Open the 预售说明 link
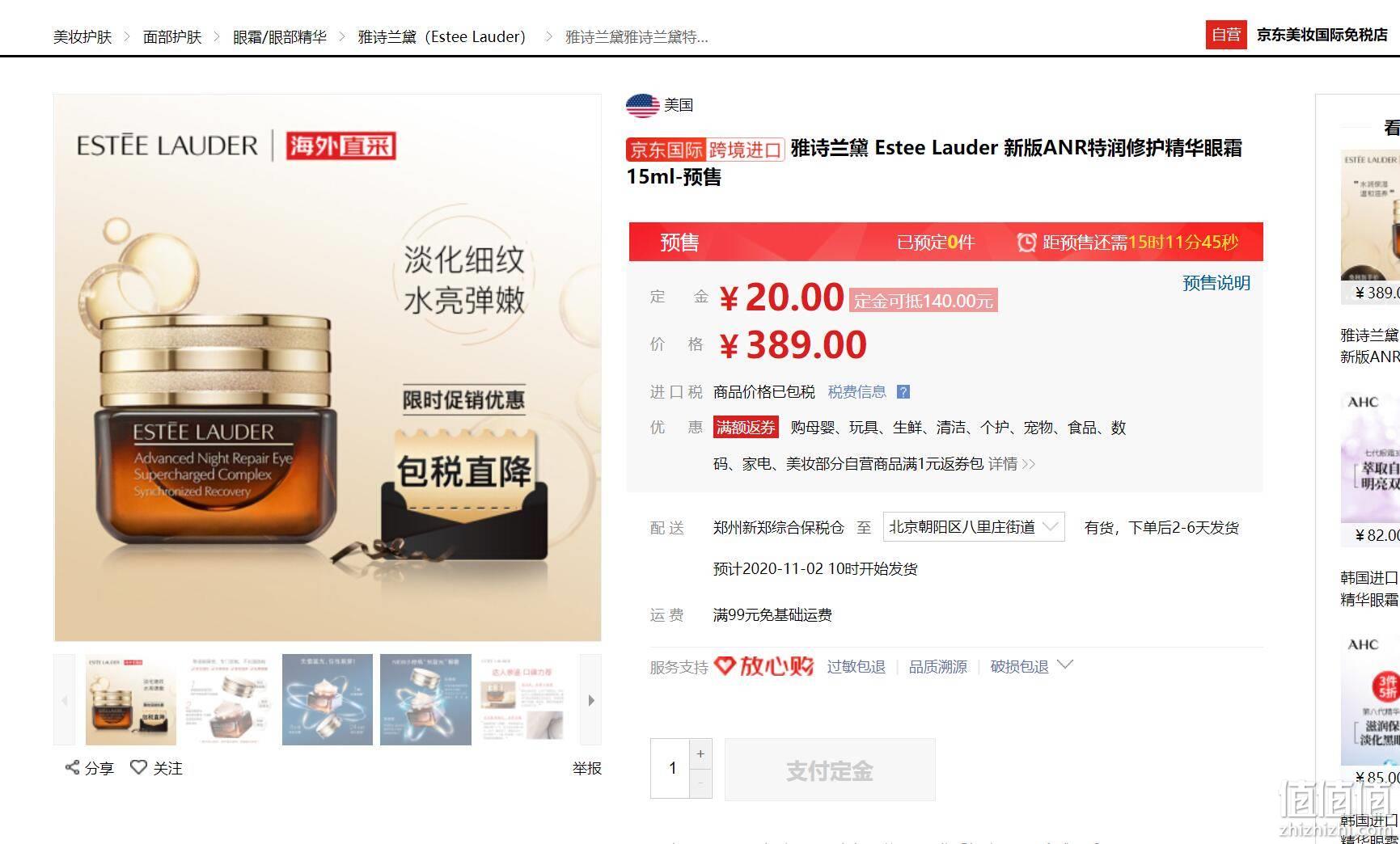 (1216, 283)
